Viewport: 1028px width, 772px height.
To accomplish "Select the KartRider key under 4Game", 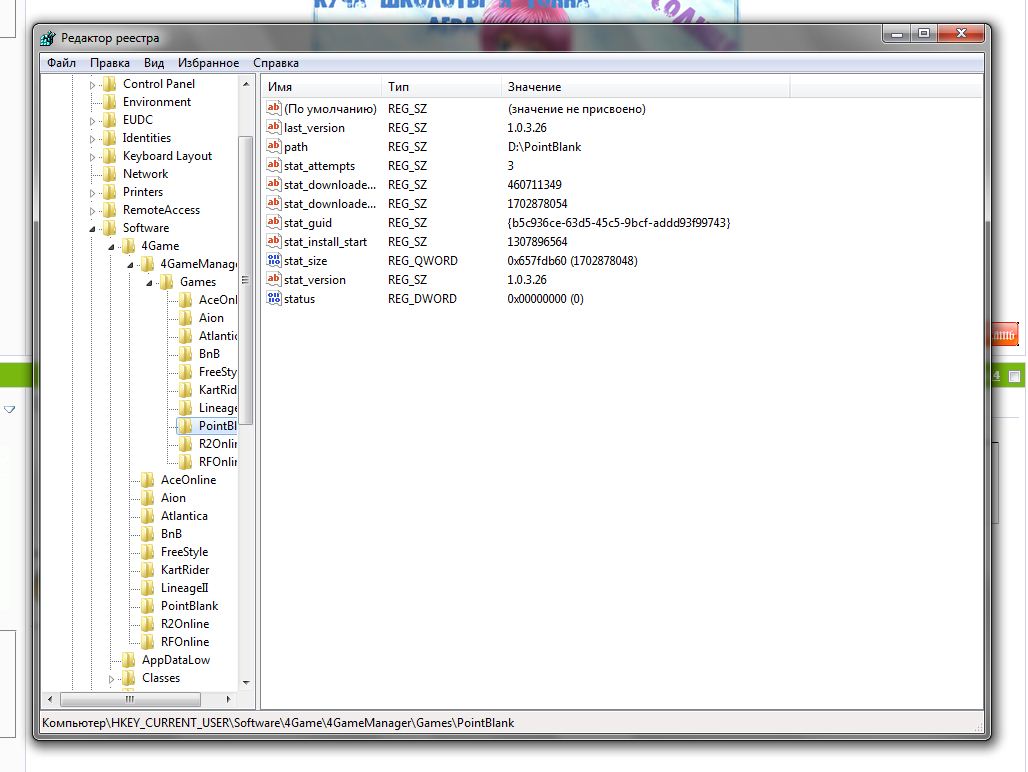I will [x=184, y=570].
